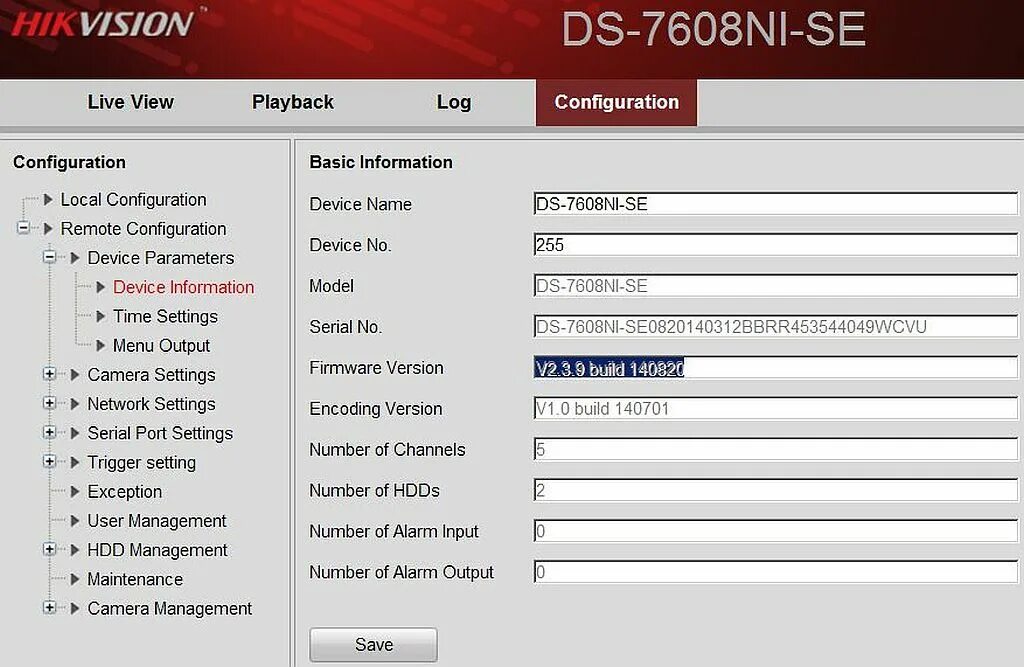Expand the Trigger setting plus box

coord(50,461)
